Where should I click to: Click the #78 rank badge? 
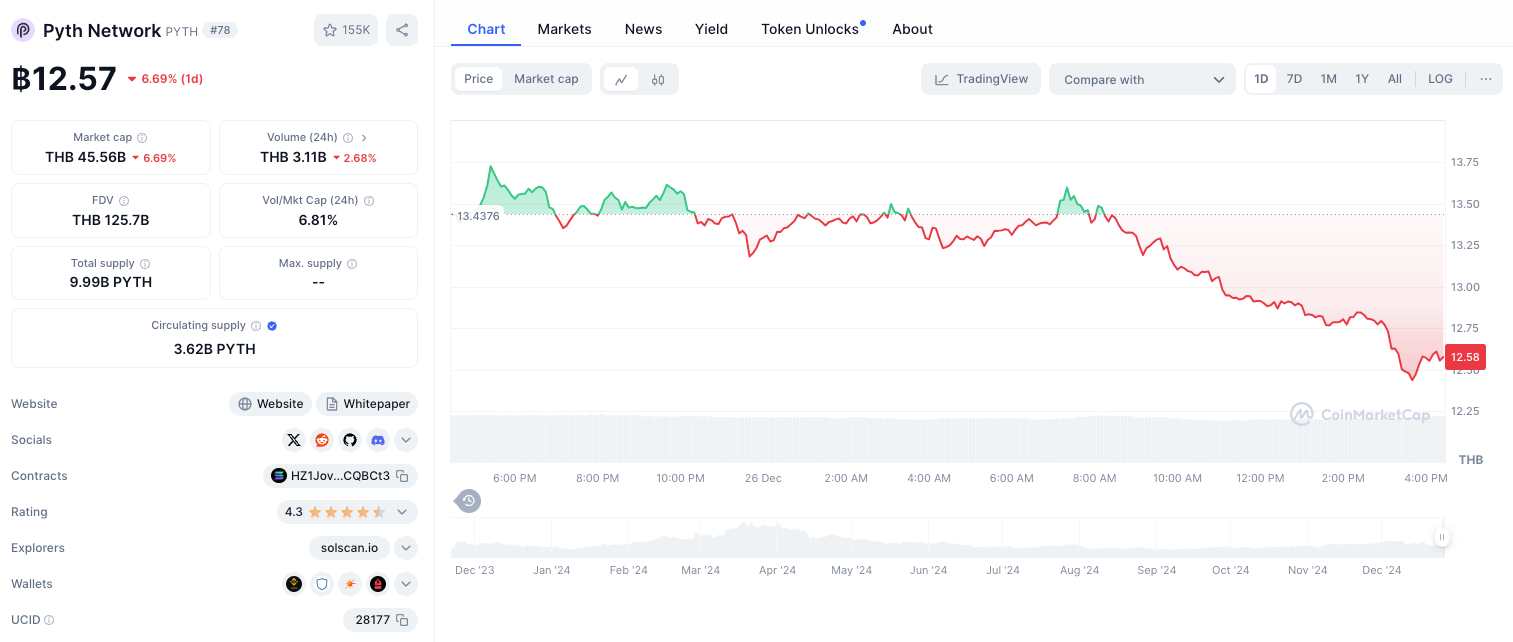(220, 30)
